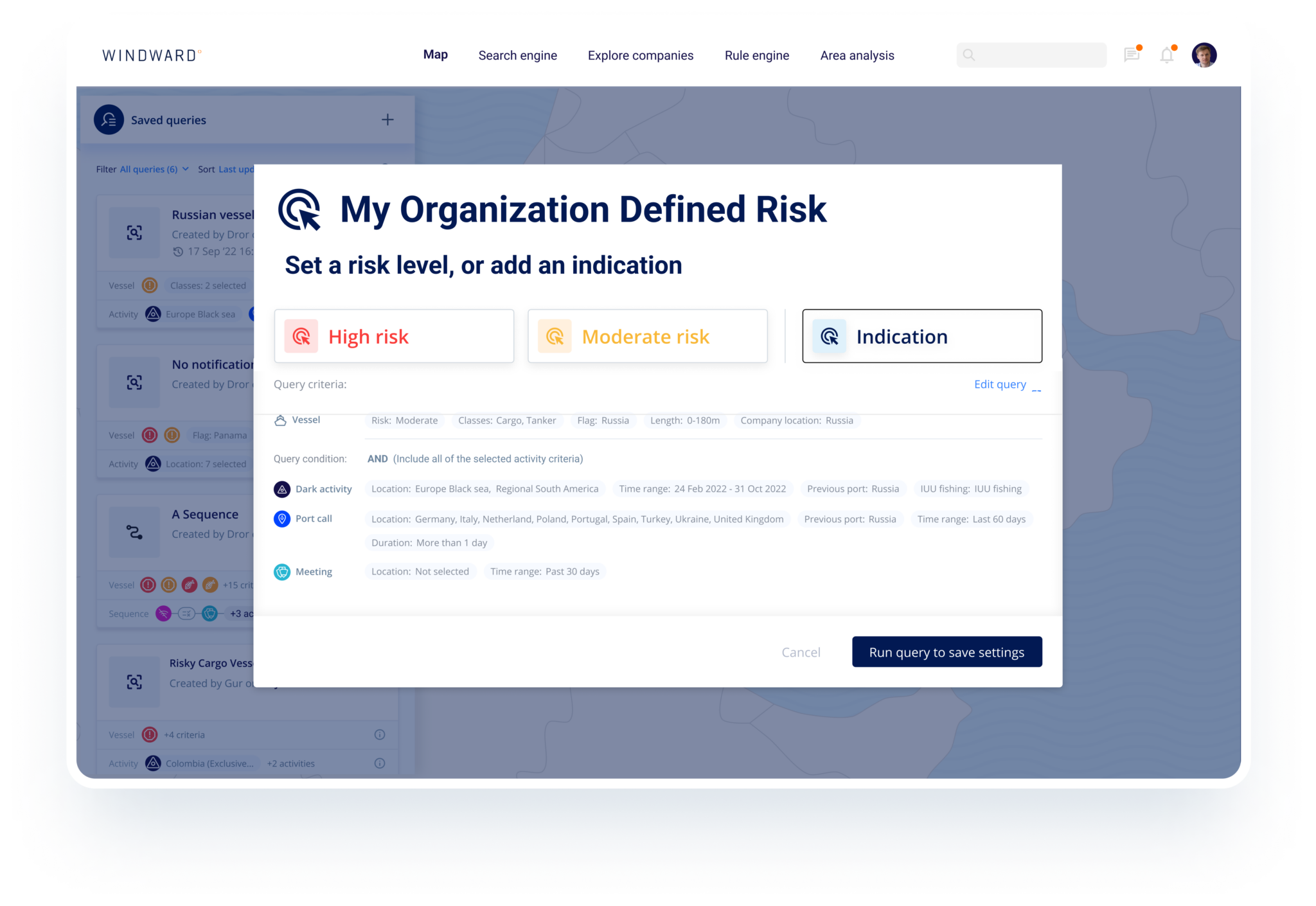This screenshot has height=906, width=1316.
Task: Open the messages icon with orange notification dot
Action: [x=1132, y=55]
